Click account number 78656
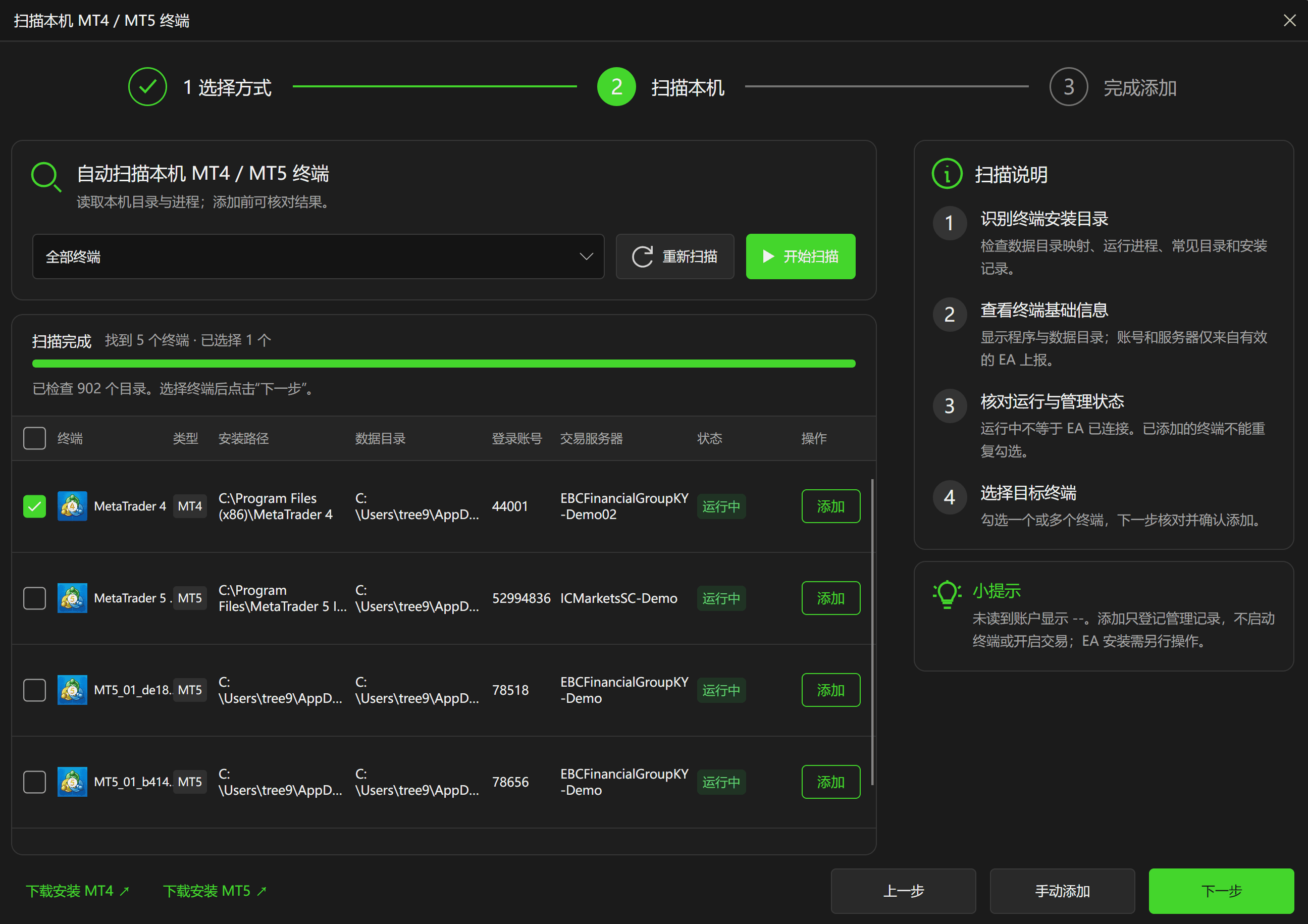1308x924 pixels. pyautogui.click(x=510, y=782)
